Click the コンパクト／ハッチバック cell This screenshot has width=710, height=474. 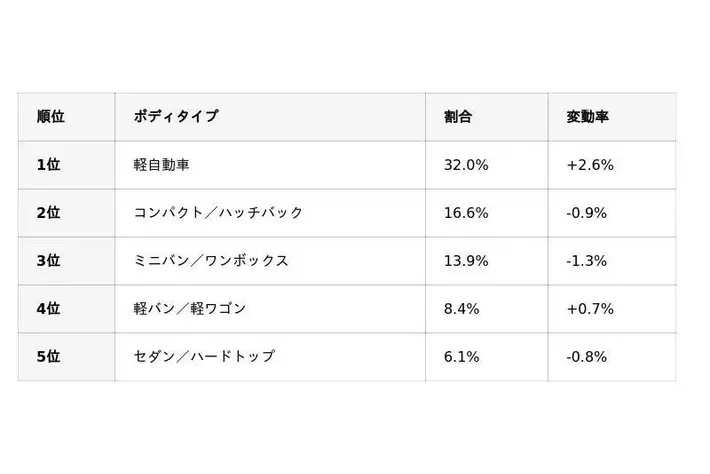point(218,213)
